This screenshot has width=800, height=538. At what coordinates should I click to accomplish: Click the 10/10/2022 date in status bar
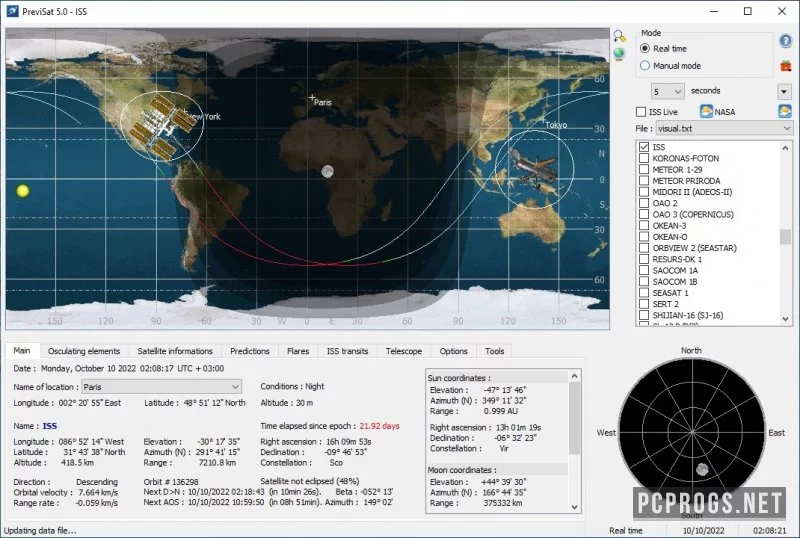coord(703,531)
